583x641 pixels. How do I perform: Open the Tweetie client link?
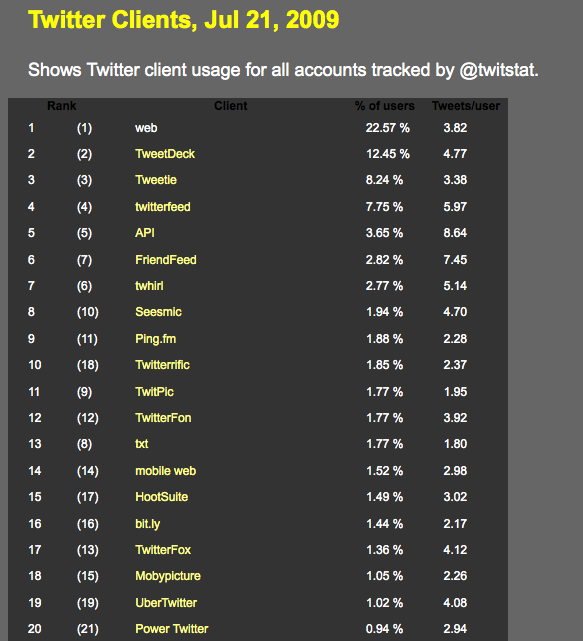[x=156, y=180]
